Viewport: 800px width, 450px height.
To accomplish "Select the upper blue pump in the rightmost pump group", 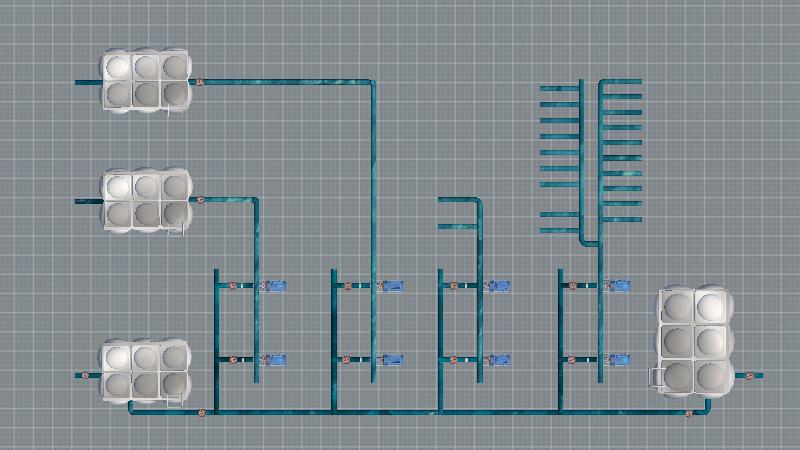I will pos(620,286).
